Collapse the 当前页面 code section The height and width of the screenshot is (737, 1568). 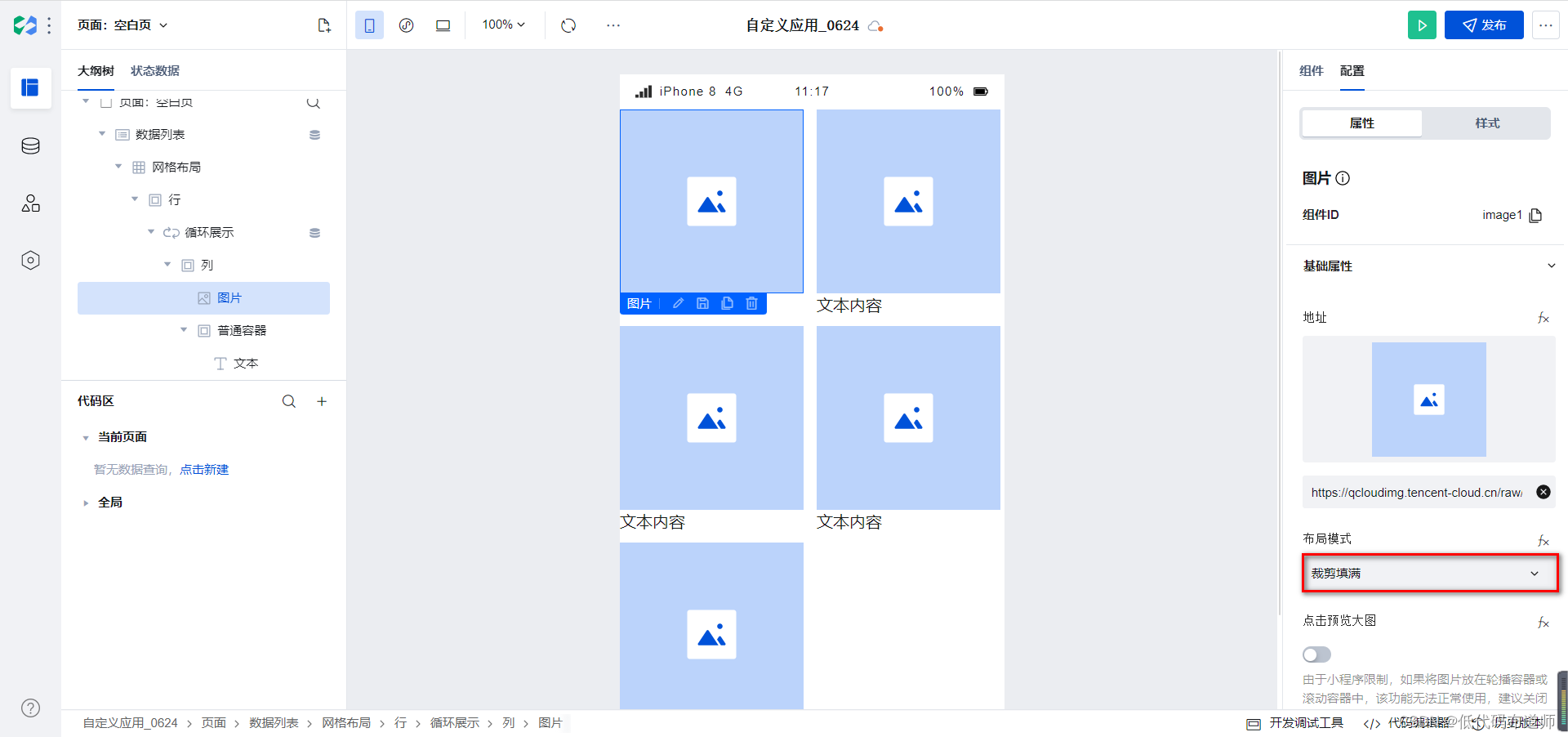pos(86,438)
